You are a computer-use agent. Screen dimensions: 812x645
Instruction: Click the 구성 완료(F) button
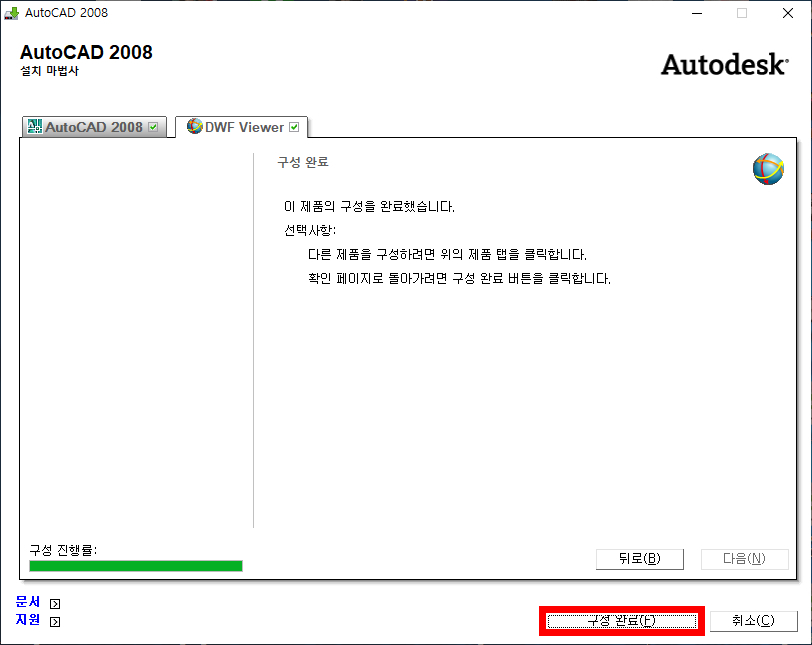621,621
